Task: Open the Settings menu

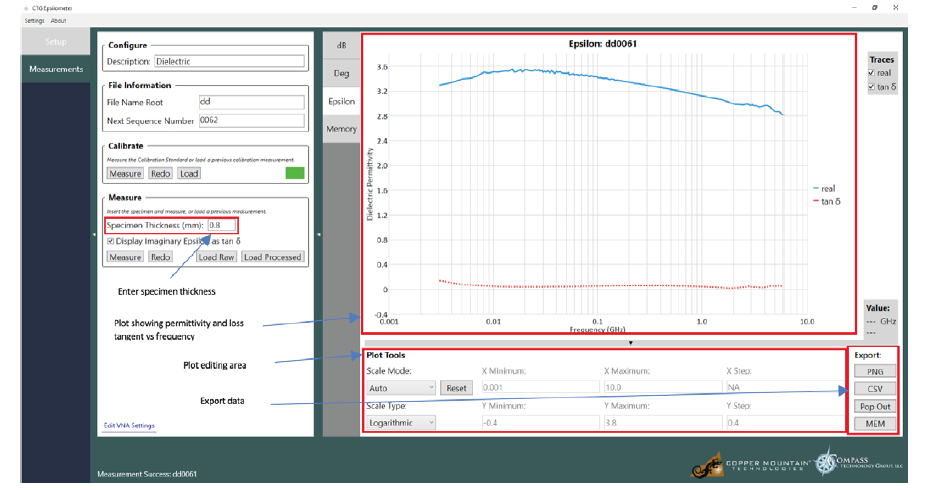Action: pos(34,20)
